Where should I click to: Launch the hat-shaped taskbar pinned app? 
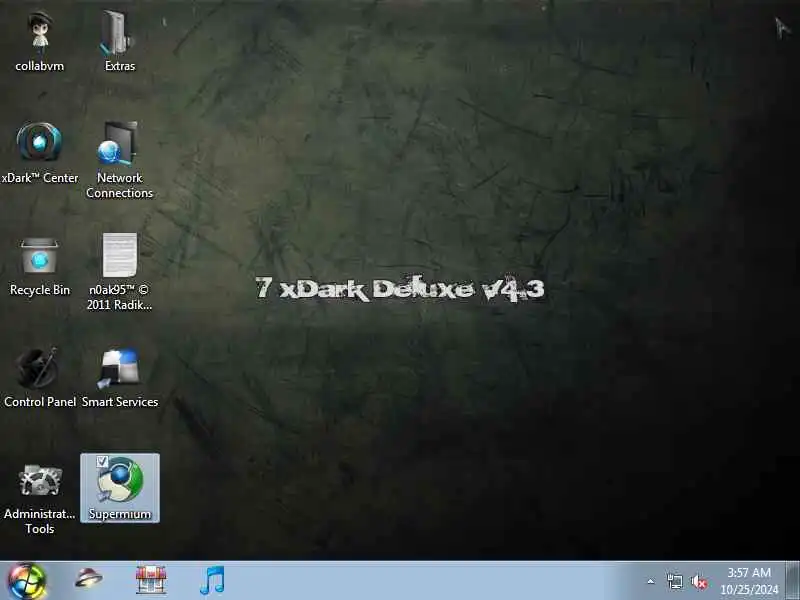(89, 579)
